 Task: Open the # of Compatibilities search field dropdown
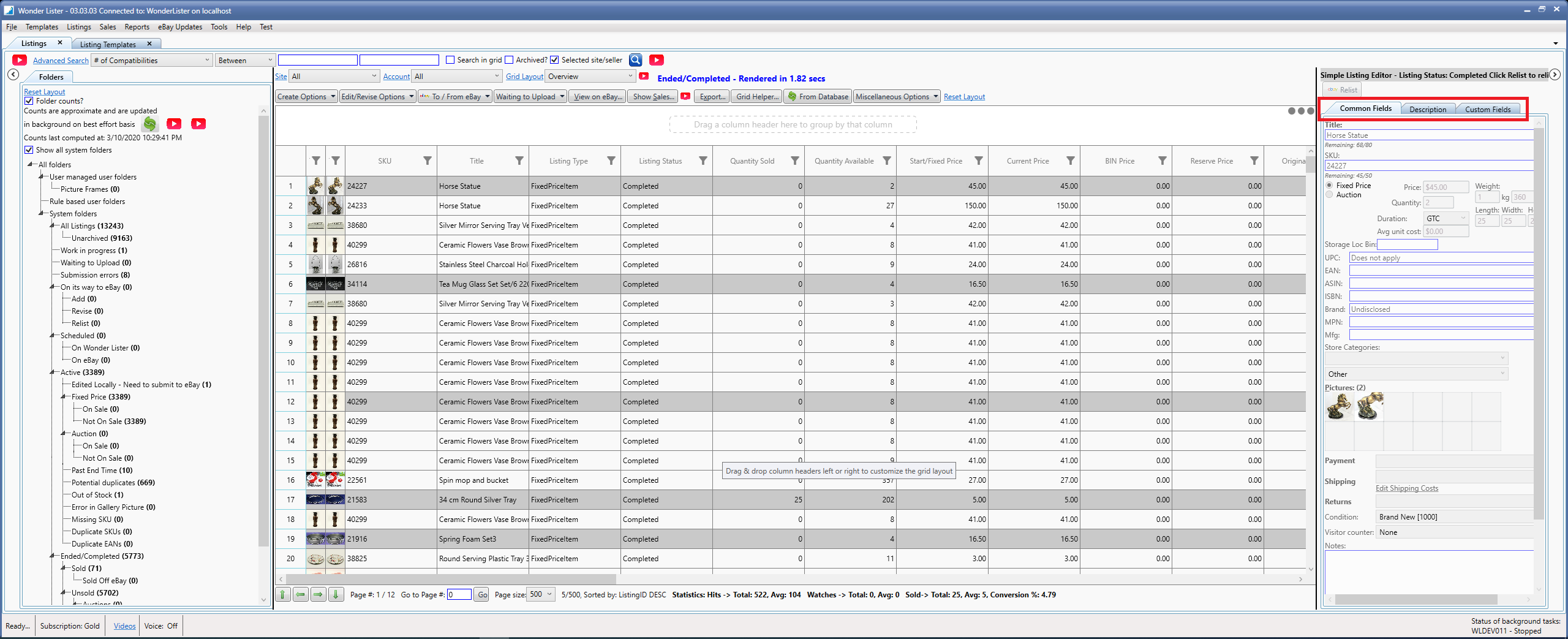(x=152, y=60)
